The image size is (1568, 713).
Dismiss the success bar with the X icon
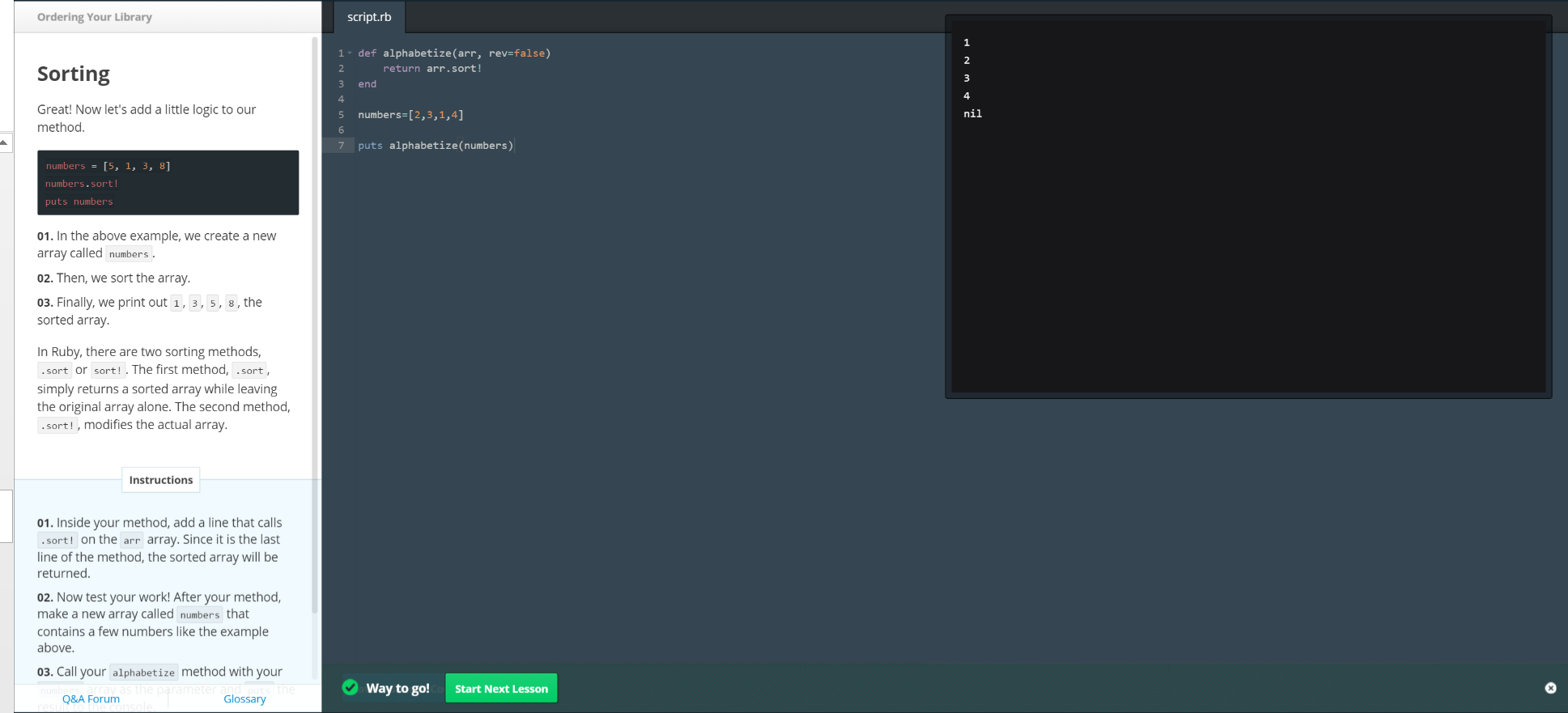point(1550,688)
